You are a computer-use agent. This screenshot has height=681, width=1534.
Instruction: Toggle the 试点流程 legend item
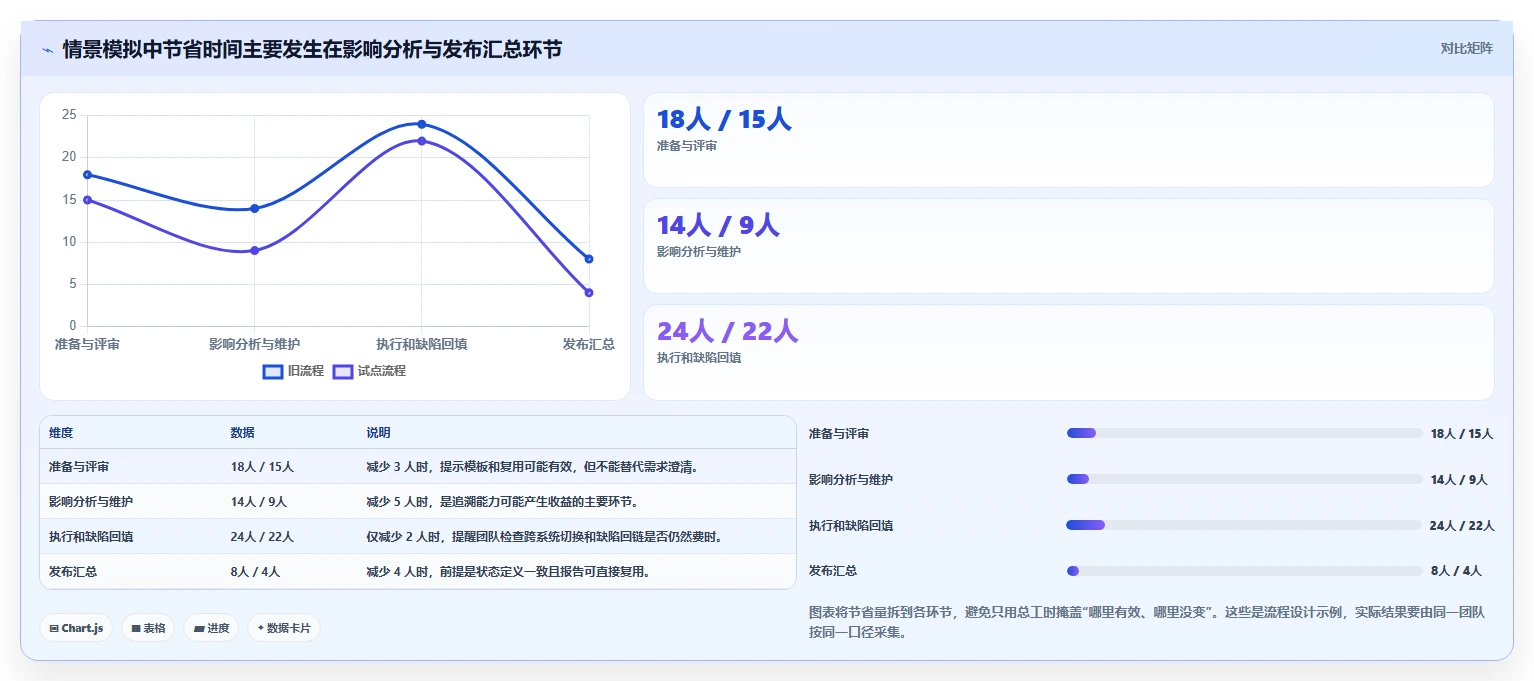[369, 371]
